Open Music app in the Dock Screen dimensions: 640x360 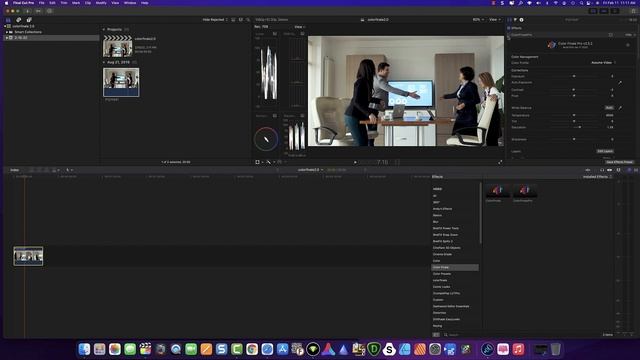click(518, 349)
